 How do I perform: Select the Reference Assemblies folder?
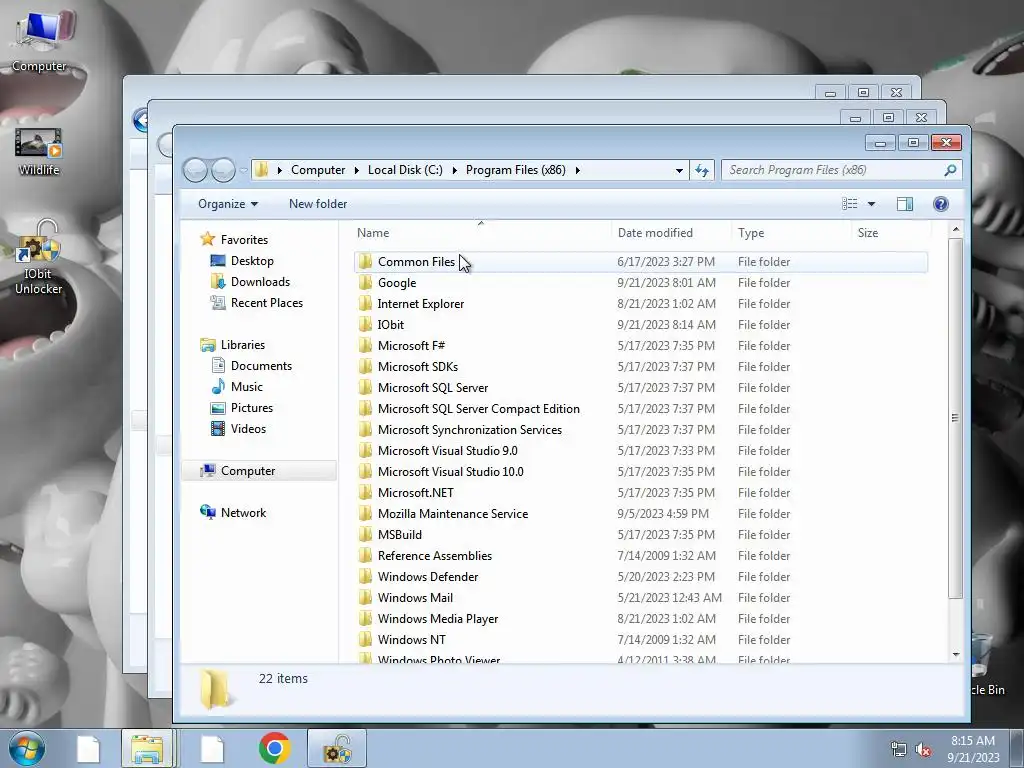tap(435, 556)
